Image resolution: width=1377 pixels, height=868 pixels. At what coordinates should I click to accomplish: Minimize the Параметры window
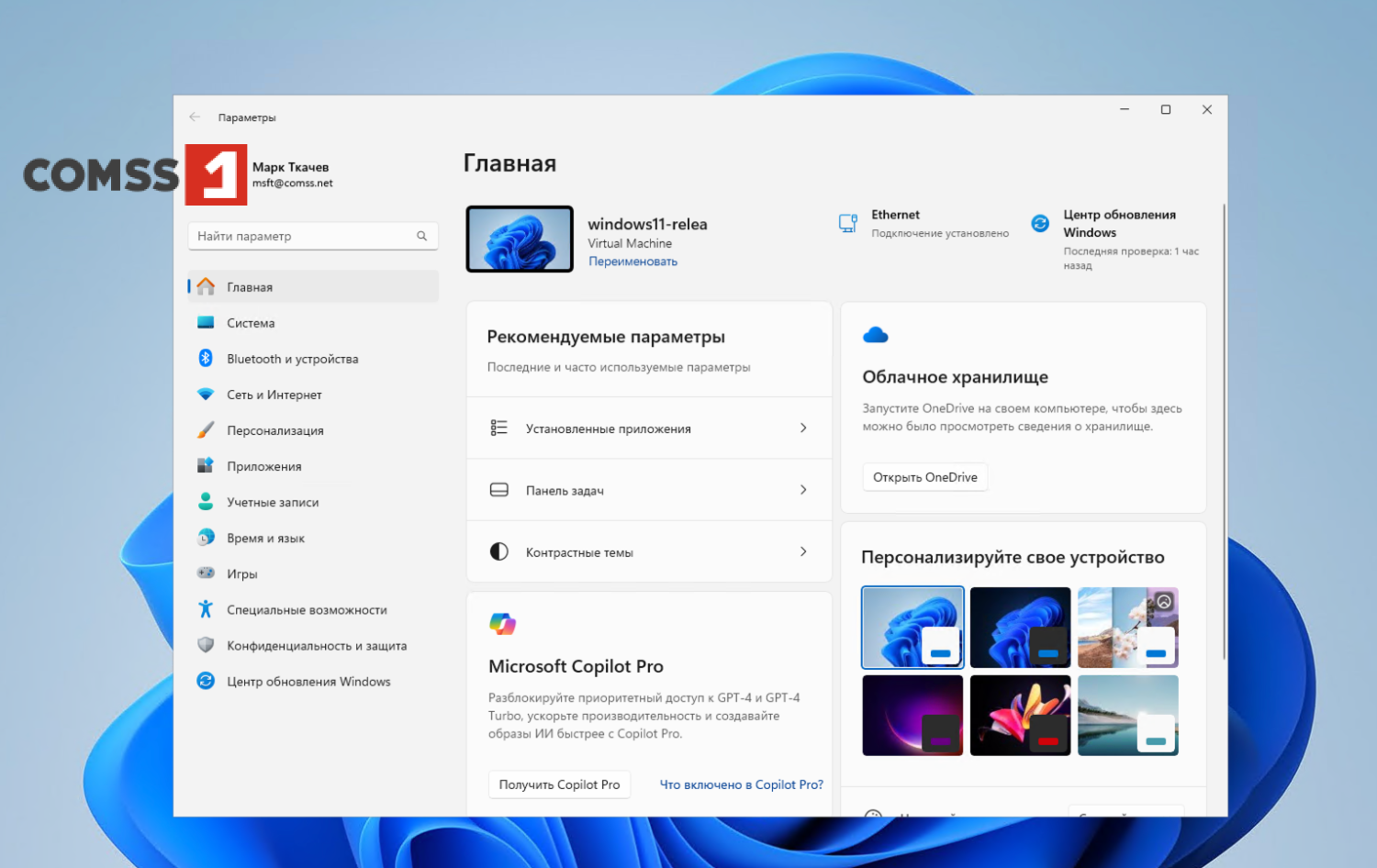pos(1125,109)
